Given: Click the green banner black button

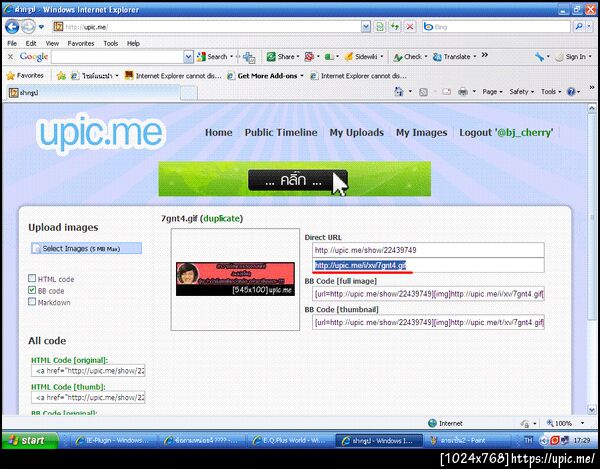Looking at the screenshot, I should tap(297, 180).
